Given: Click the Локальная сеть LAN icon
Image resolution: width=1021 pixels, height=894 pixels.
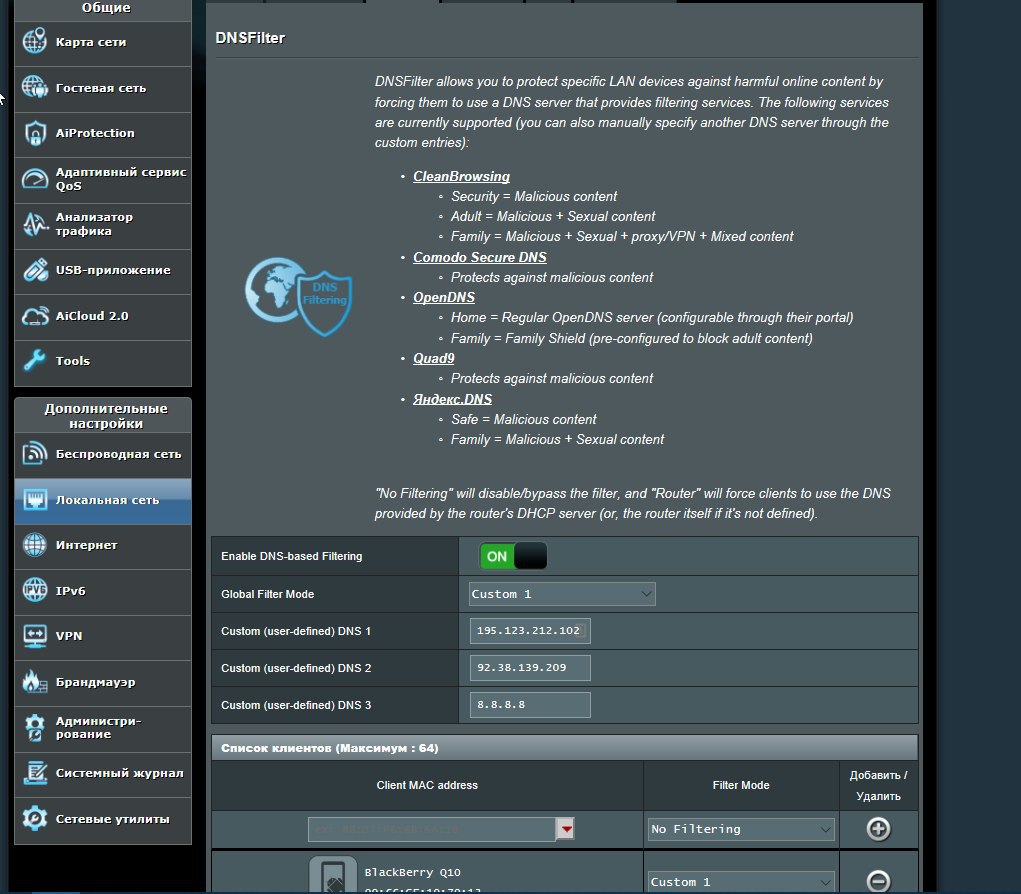Looking at the screenshot, I should 35,500.
